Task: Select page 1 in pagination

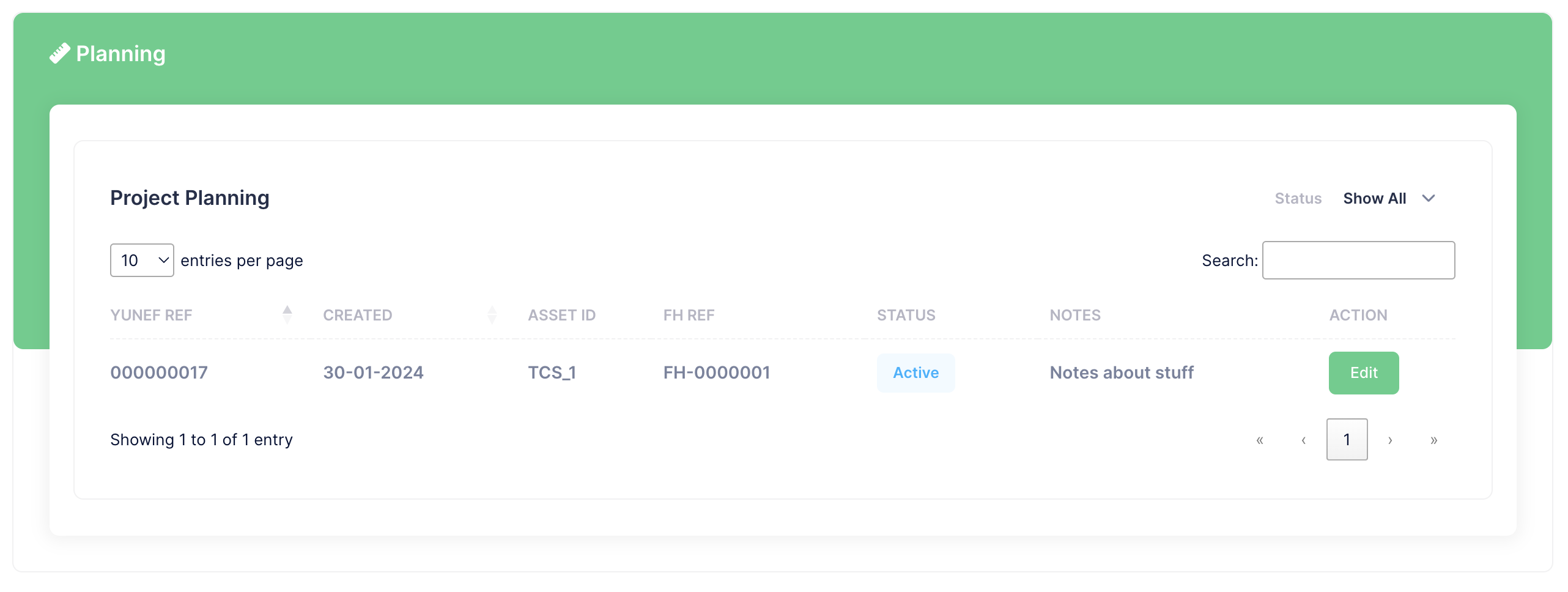Action: click(1347, 440)
